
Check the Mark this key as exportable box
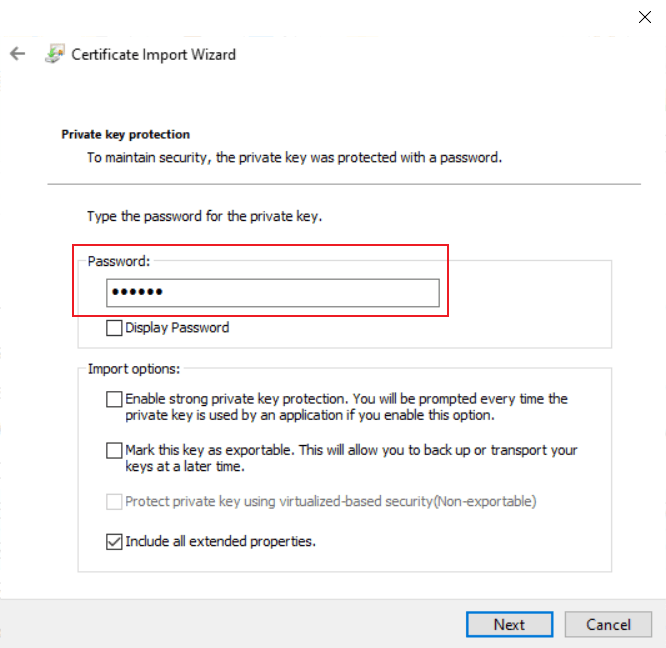pyautogui.click(x=114, y=451)
